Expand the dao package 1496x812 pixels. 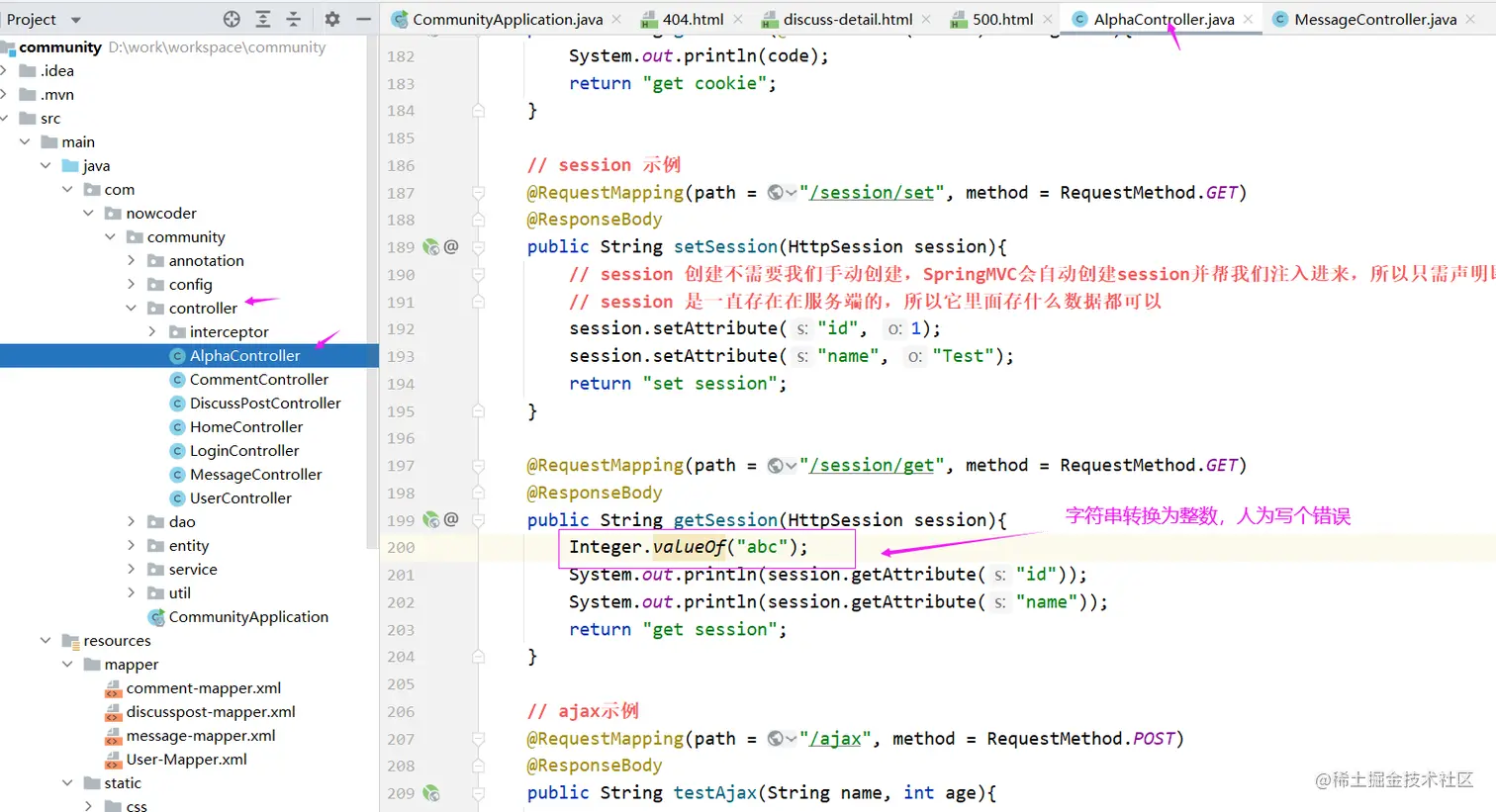coord(131,521)
